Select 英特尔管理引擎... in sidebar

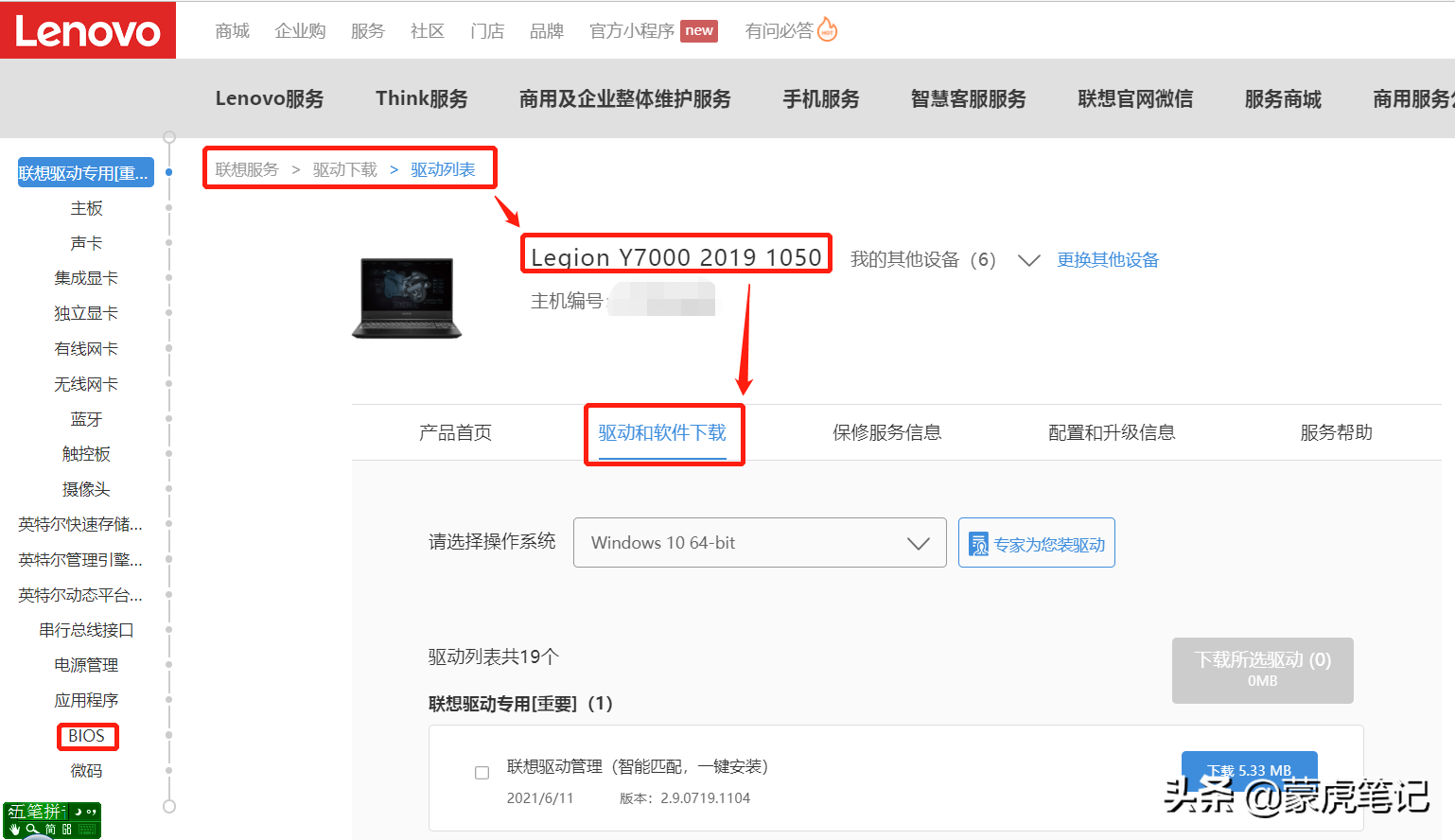point(80,560)
